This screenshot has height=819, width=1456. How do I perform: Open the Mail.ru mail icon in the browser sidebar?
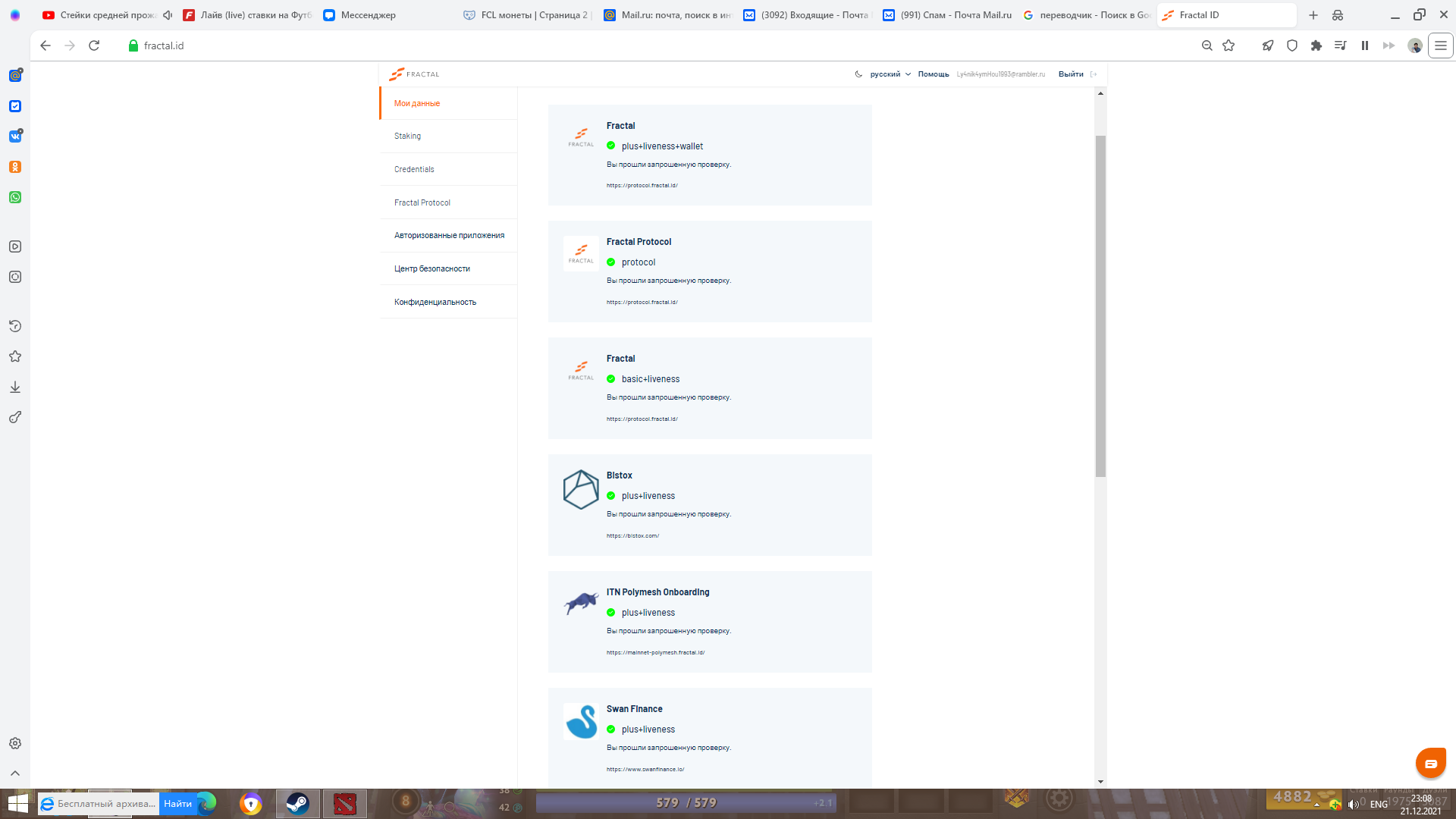[x=15, y=76]
